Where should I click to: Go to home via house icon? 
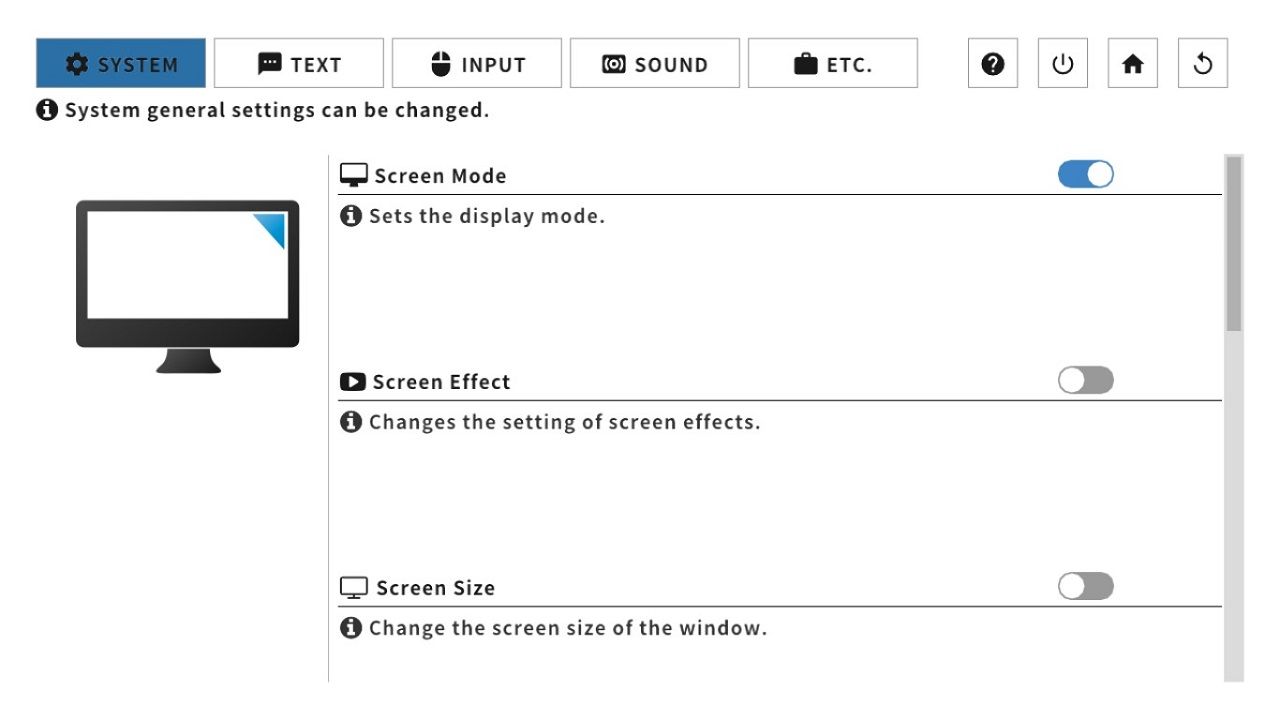click(x=1133, y=64)
